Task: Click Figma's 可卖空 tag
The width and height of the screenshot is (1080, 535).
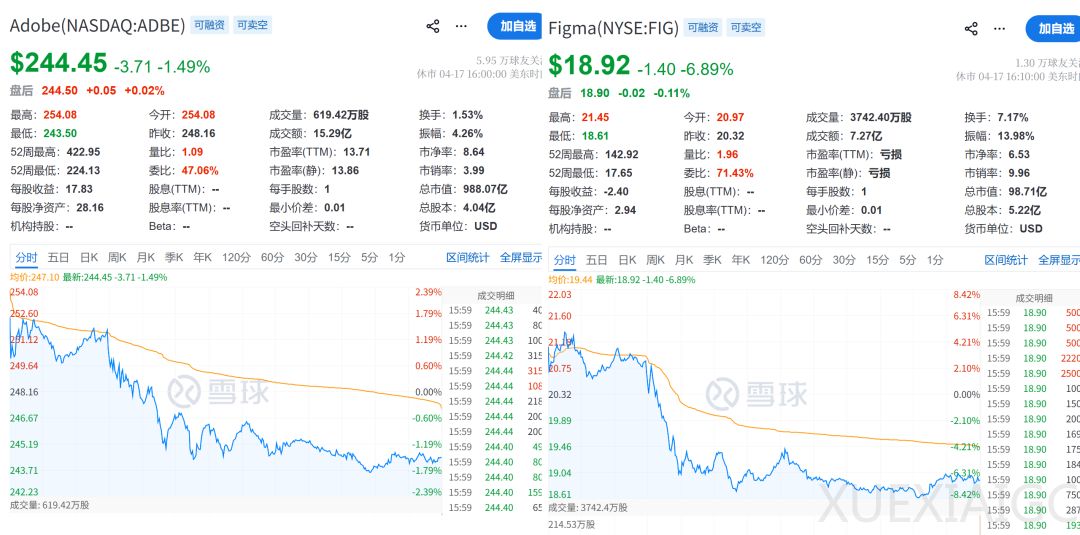Action: 746,28
